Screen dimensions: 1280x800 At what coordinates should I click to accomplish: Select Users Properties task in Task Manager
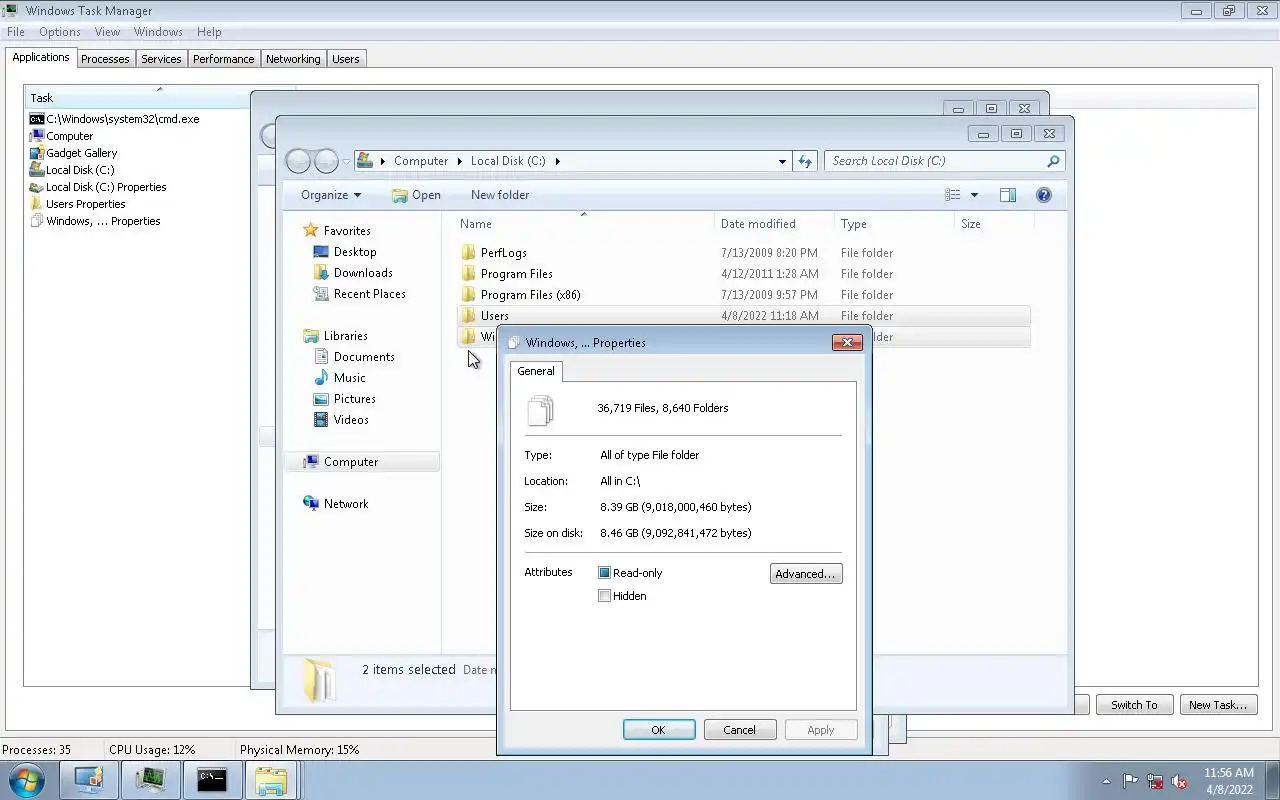(x=77, y=204)
